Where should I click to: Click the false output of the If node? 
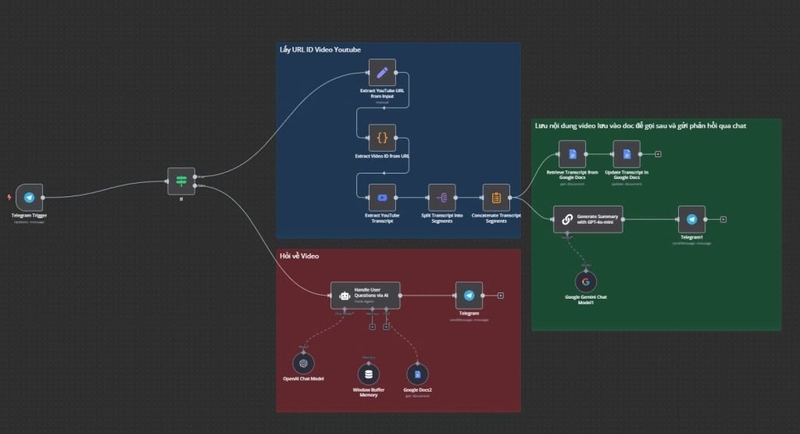195,186
